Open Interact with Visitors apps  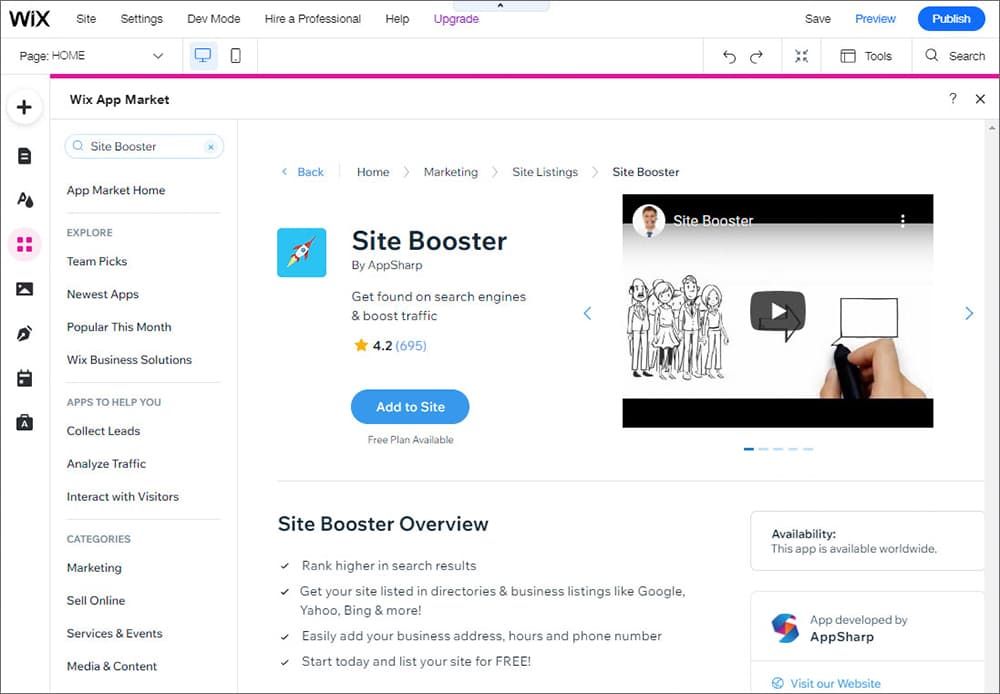[122, 496]
